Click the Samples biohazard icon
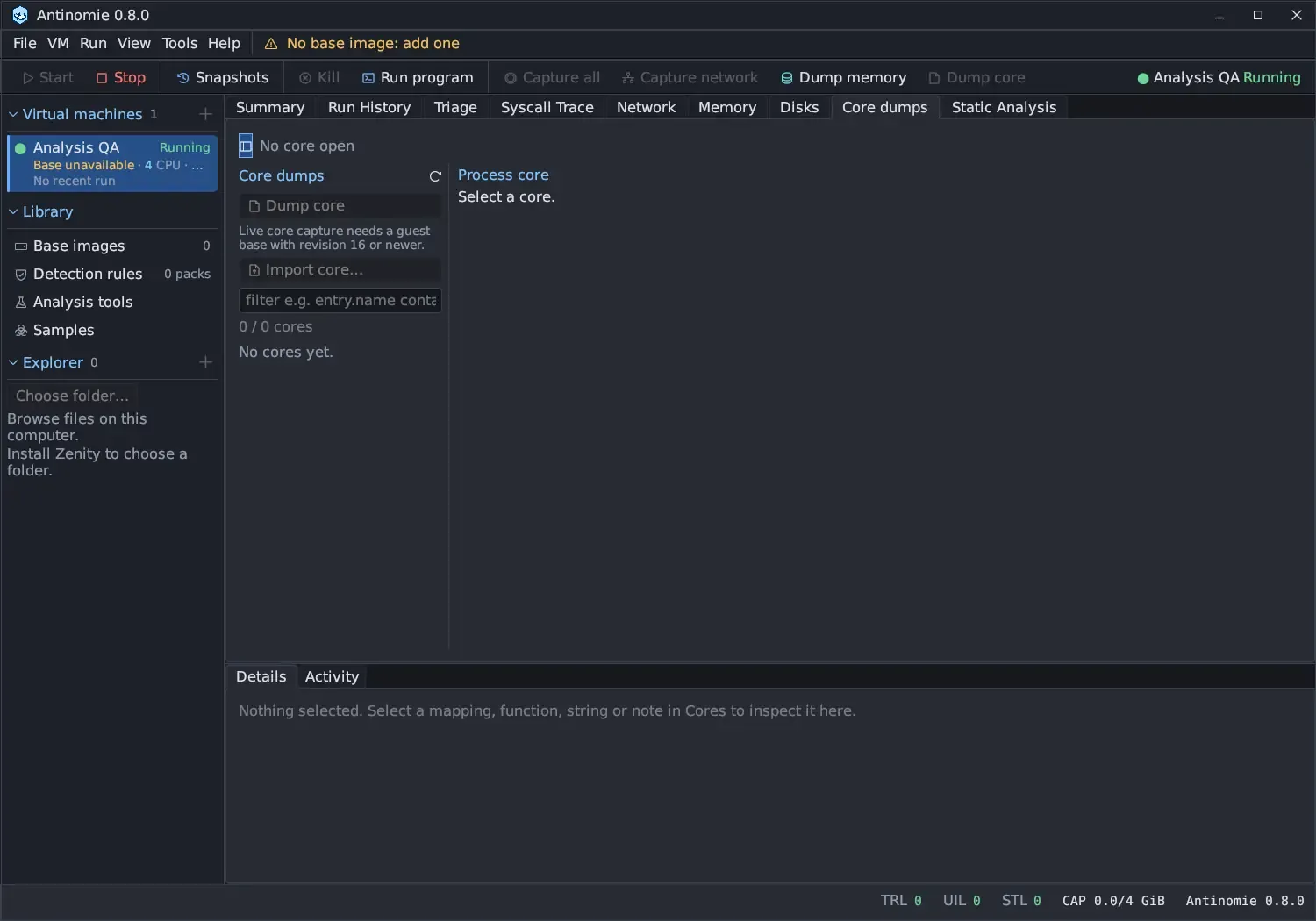This screenshot has width=1316, height=921. [21, 331]
